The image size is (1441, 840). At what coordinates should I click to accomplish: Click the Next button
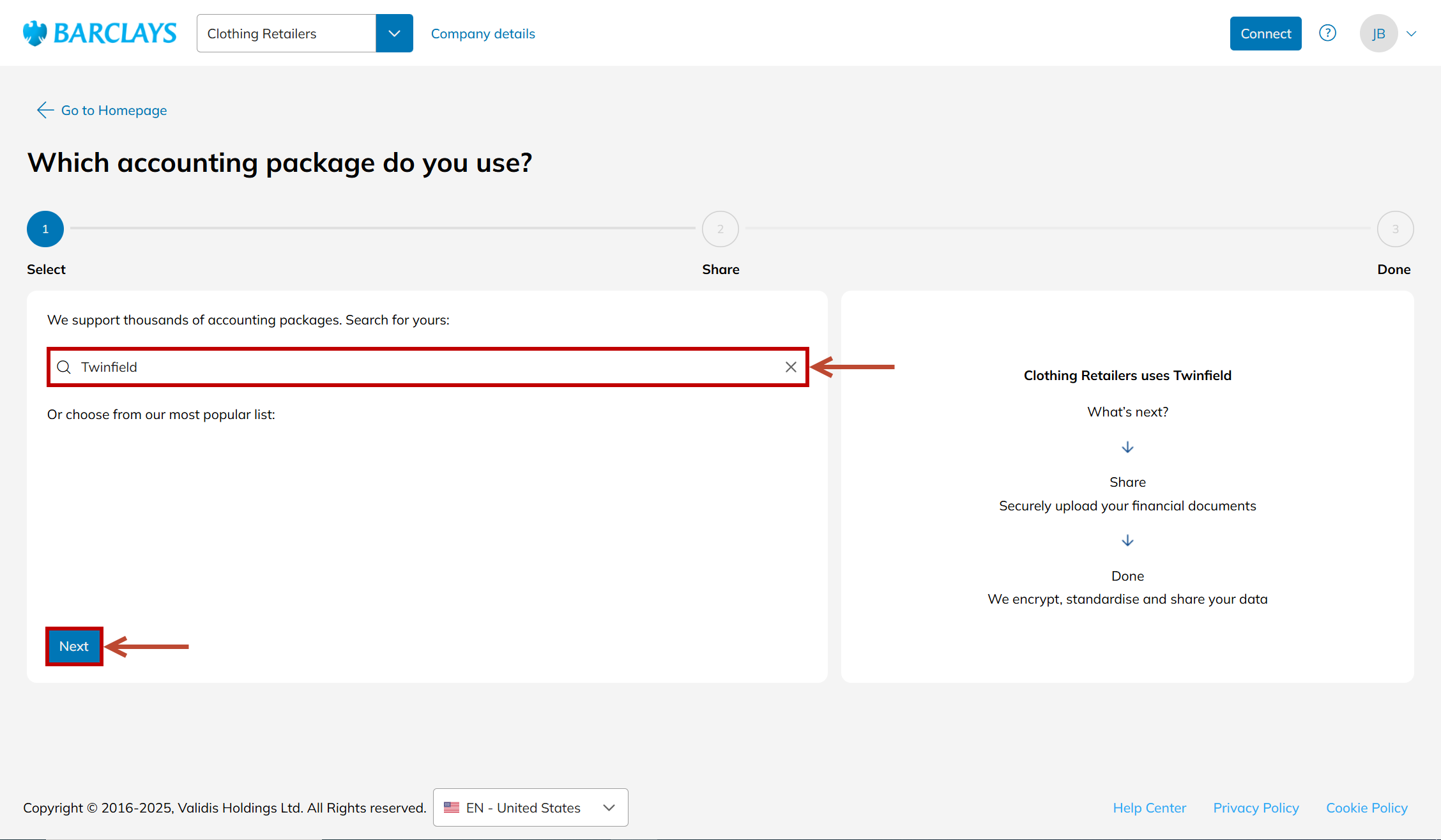coord(74,646)
